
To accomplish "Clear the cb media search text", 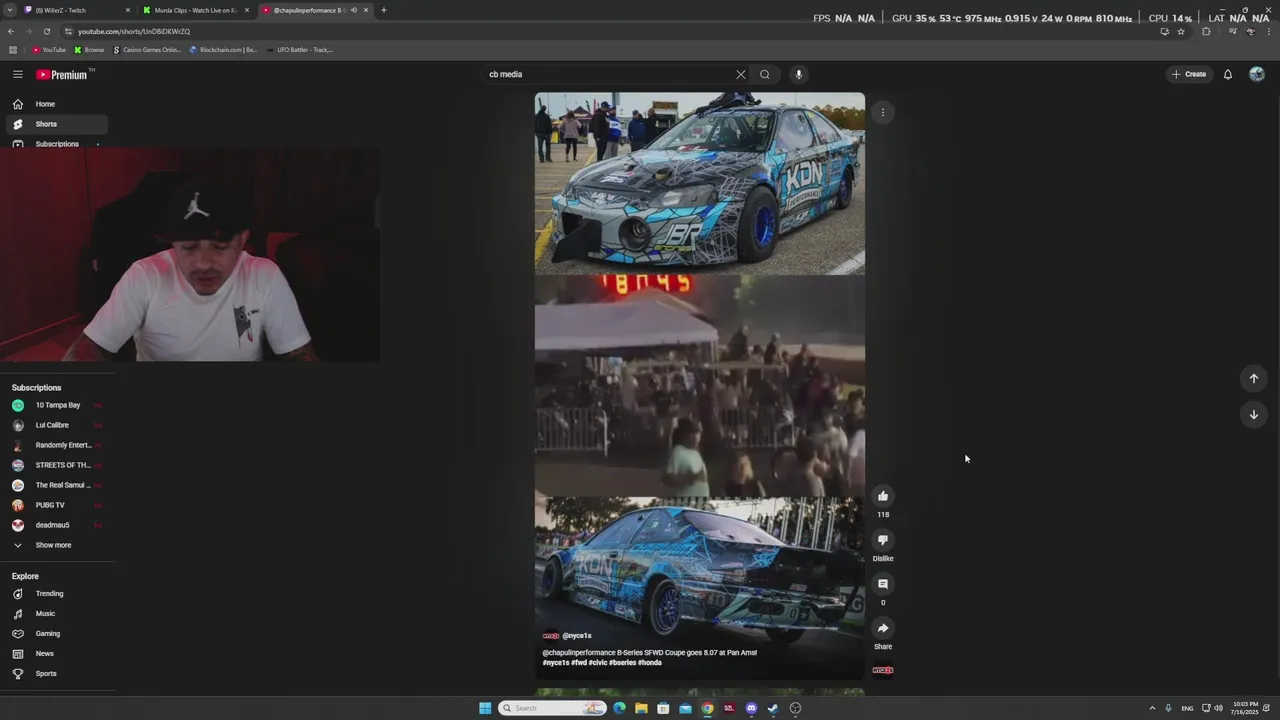I will (741, 74).
